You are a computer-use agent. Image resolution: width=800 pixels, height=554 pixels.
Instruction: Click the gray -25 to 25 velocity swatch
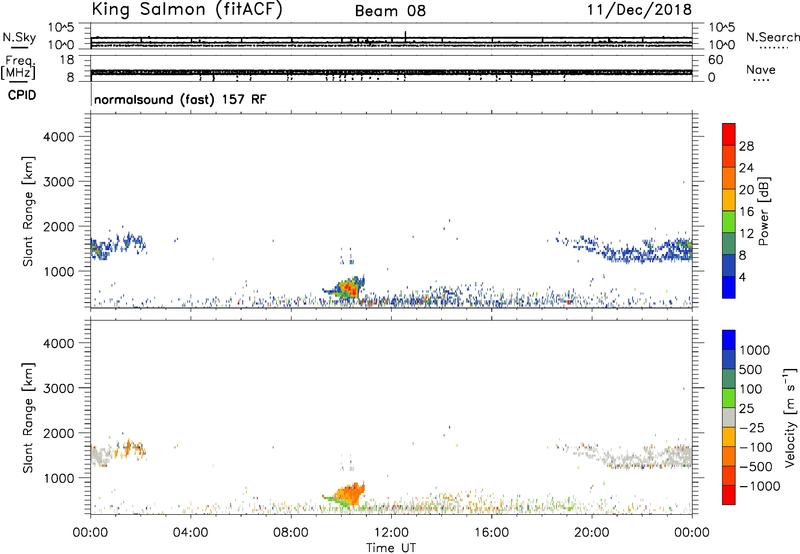729,417
